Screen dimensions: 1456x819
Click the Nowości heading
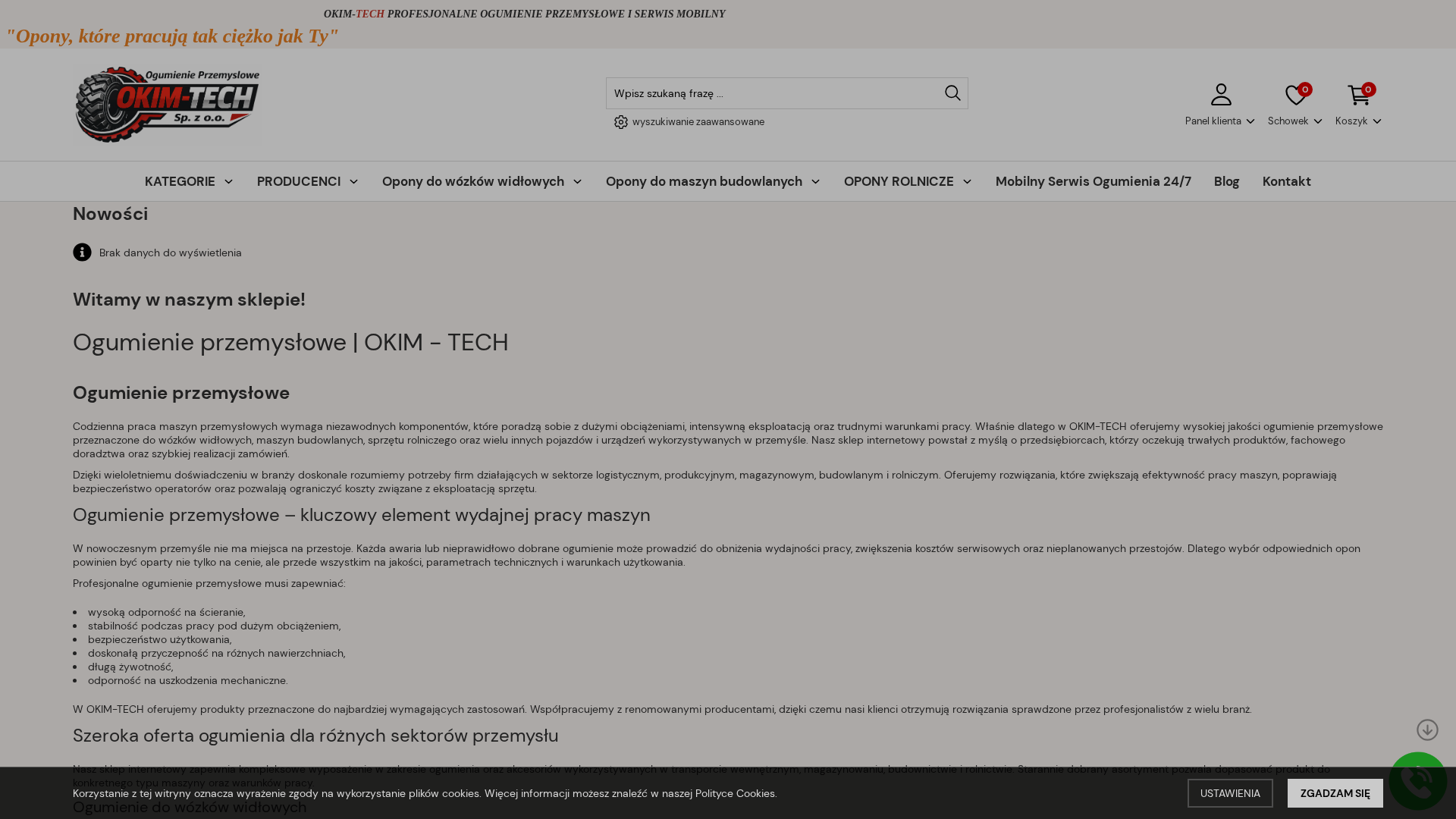coord(111,214)
